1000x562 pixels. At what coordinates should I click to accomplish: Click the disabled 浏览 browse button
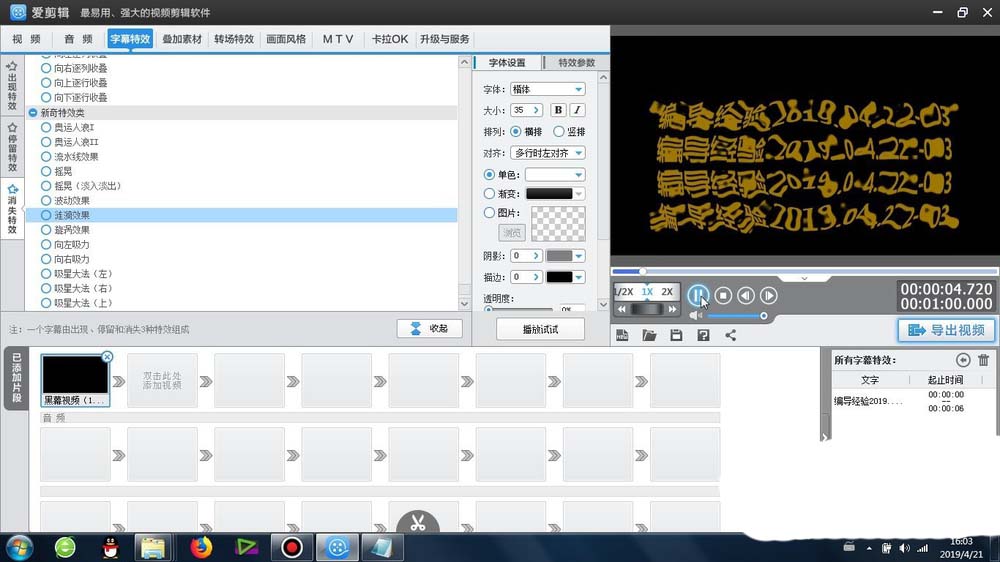tap(511, 233)
